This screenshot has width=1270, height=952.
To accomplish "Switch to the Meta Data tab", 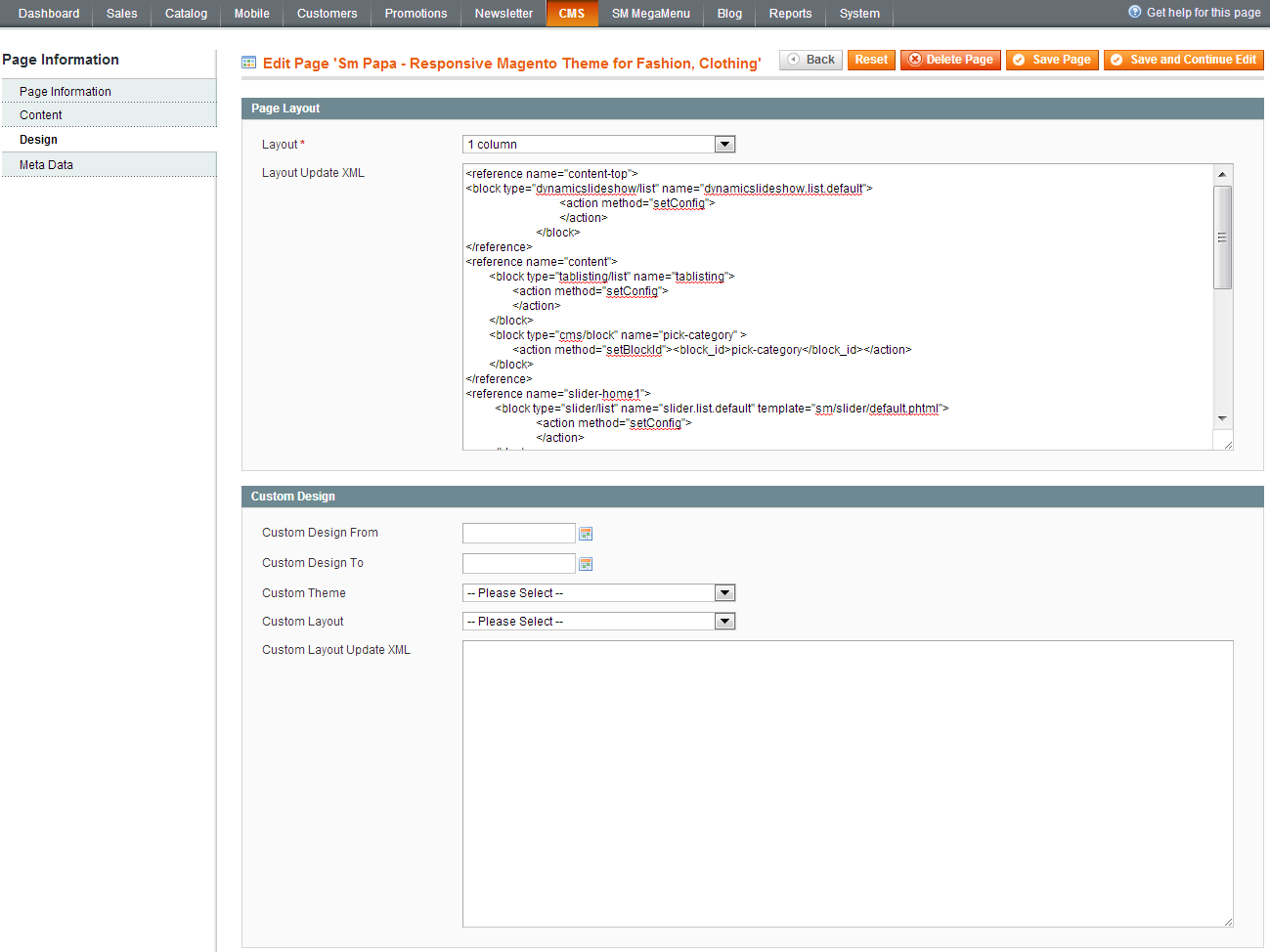I will 108,165.
